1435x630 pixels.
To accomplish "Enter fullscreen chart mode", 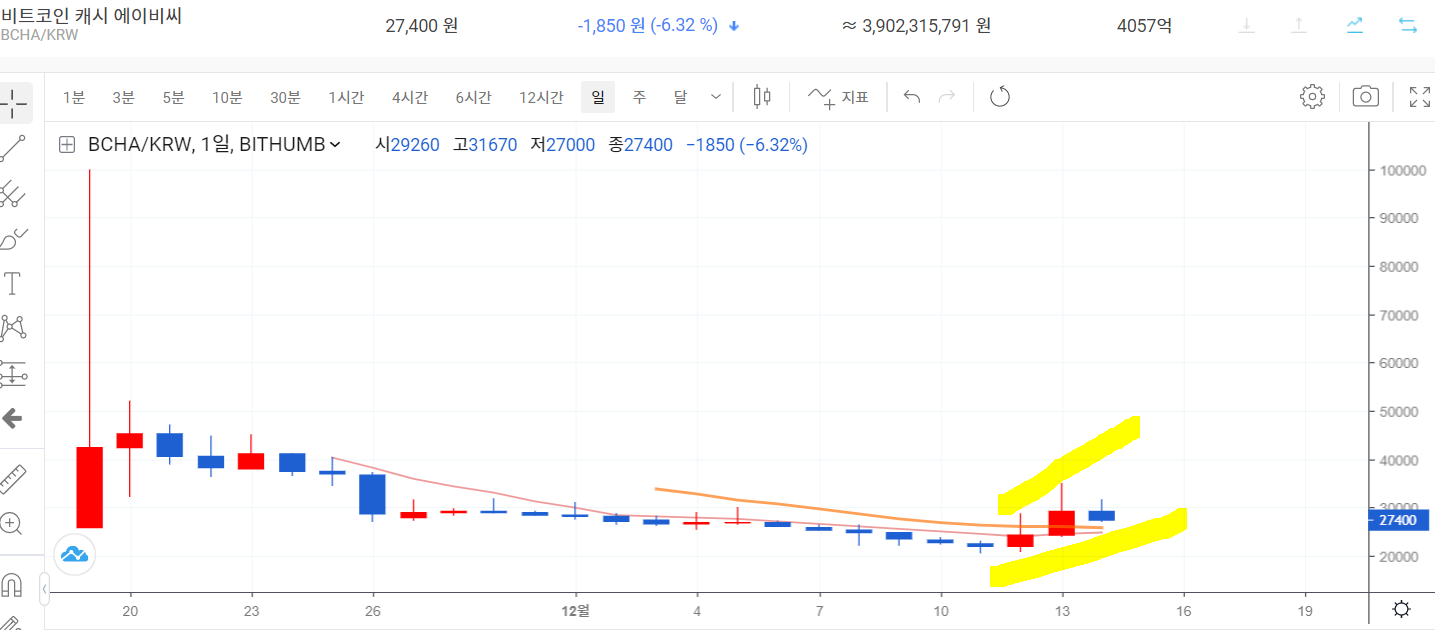I will pos(1419,97).
